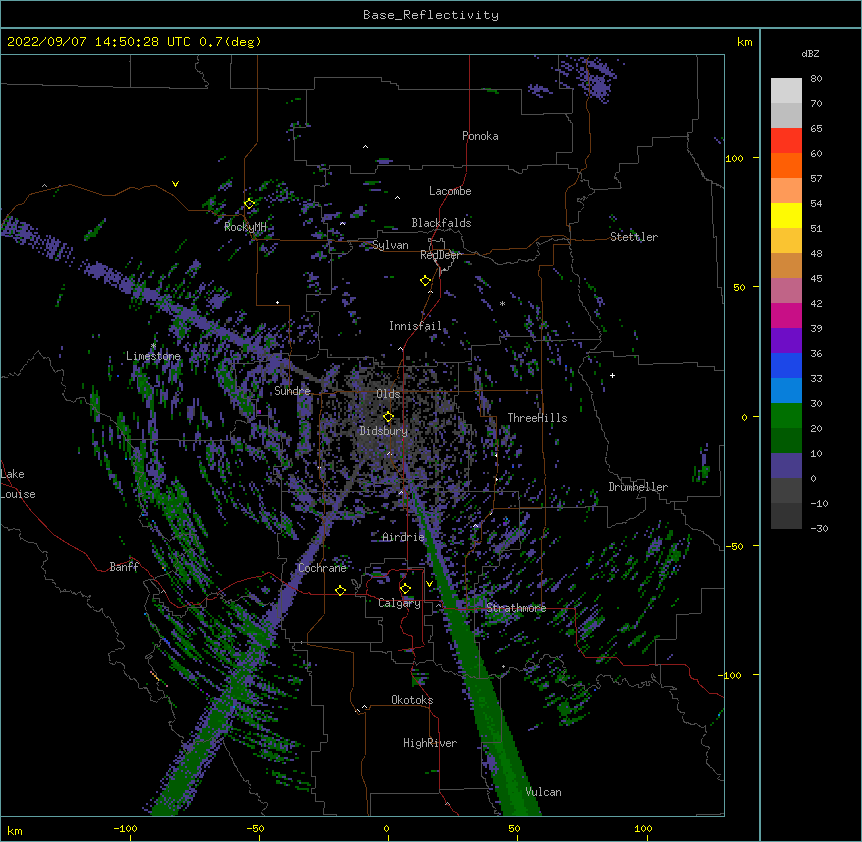Click the yellow marker south of Cochrane
This screenshot has height=842, width=862.
(x=340, y=590)
